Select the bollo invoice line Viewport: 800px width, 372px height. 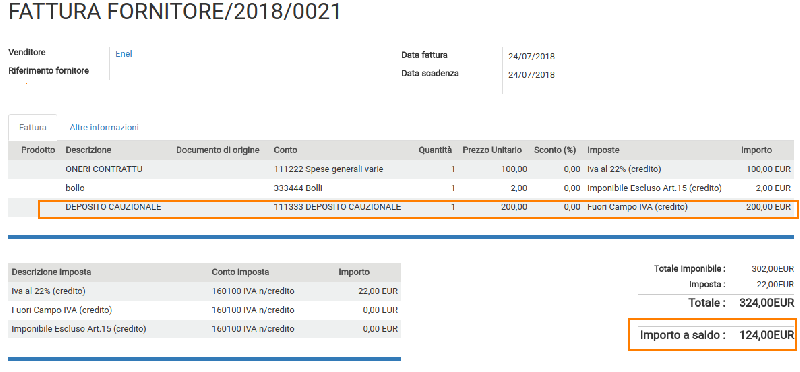pos(401,188)
